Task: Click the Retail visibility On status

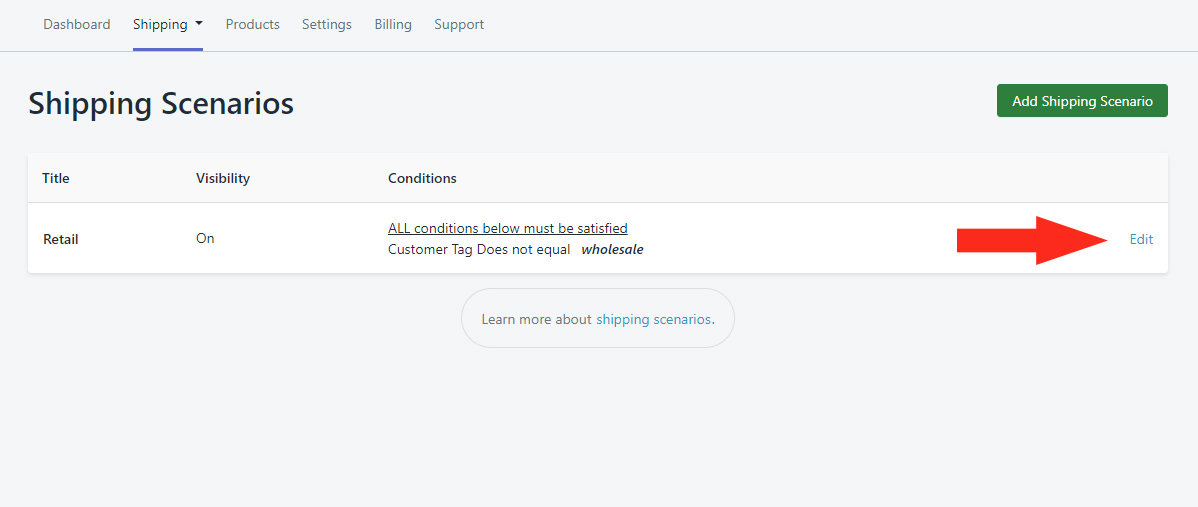Action: coord(205,238)
